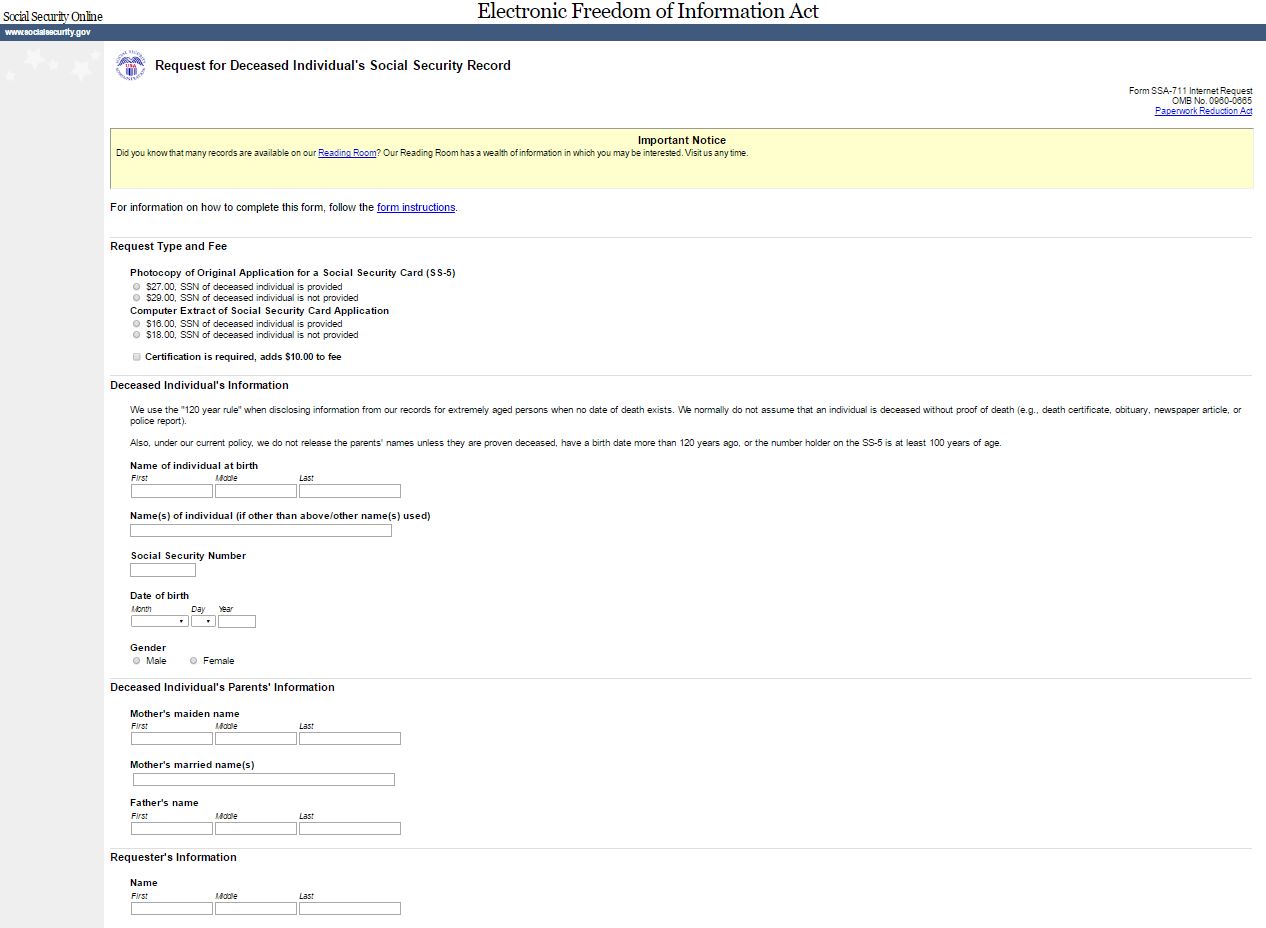Select the Male gender radio button

point(137,661)
